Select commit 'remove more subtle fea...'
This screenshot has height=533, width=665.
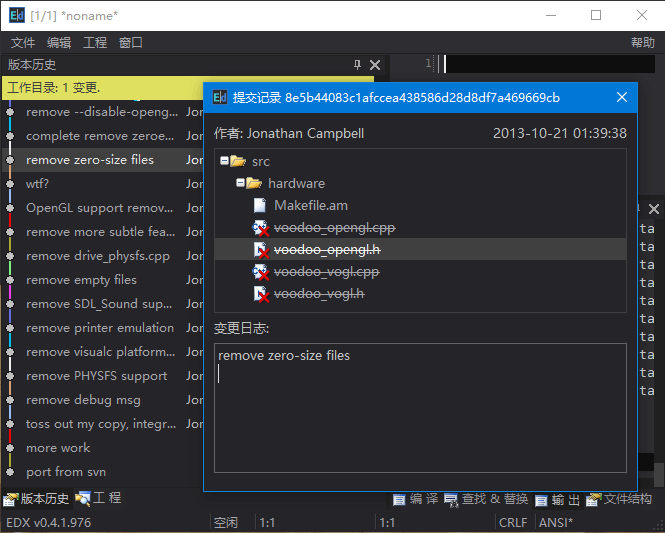pos(103,232)
